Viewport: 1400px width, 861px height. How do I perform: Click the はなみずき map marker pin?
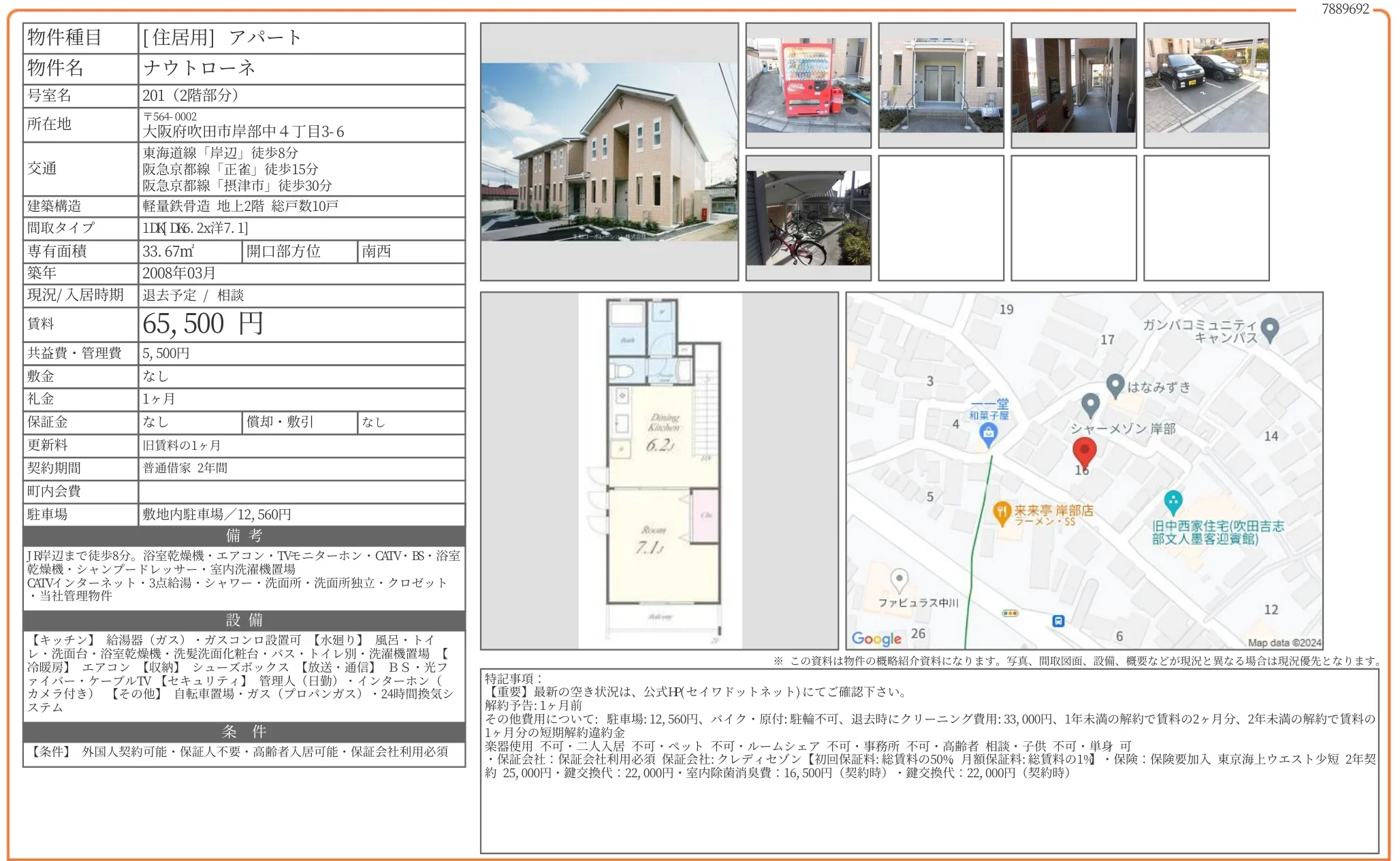(x=1115, y=385)
